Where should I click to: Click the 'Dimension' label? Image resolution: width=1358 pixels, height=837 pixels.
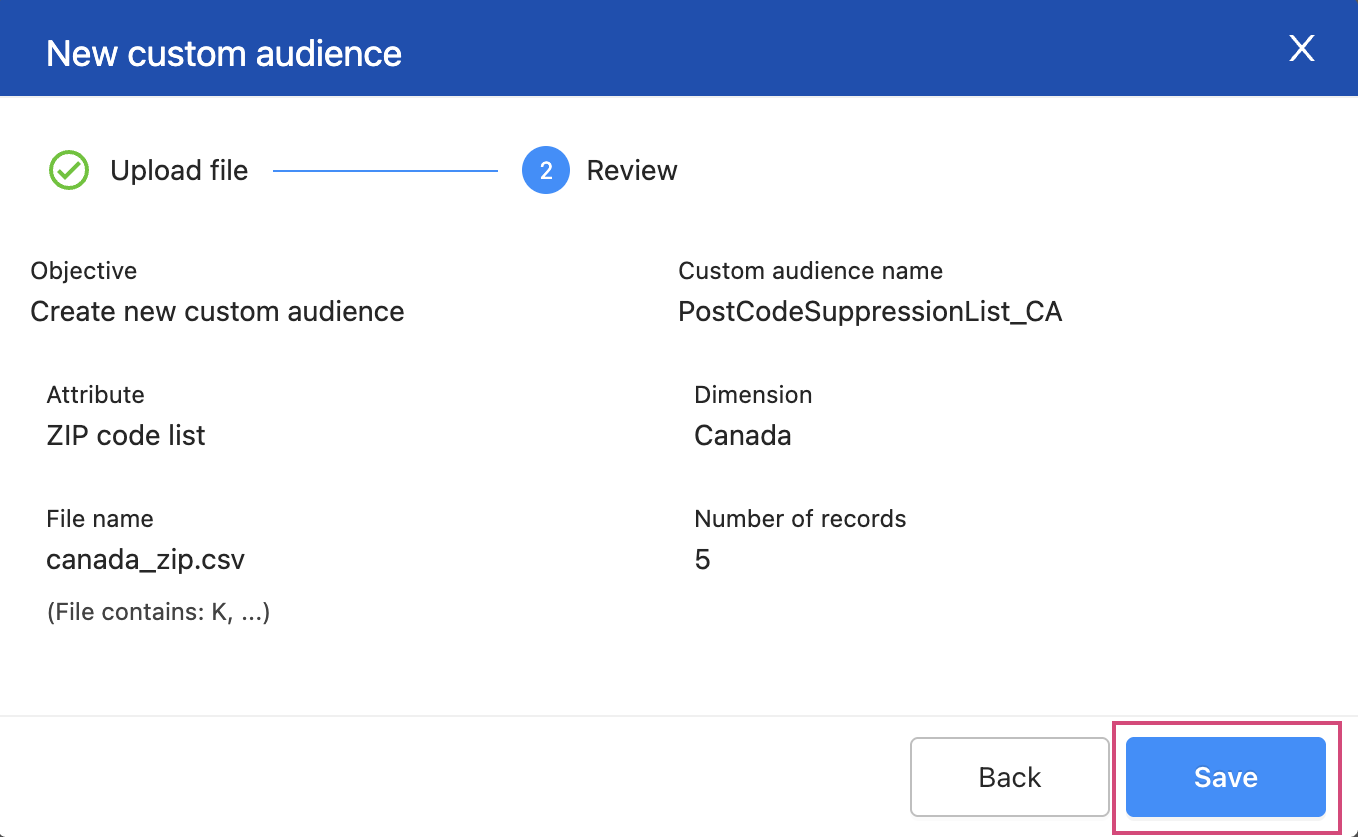753,395
